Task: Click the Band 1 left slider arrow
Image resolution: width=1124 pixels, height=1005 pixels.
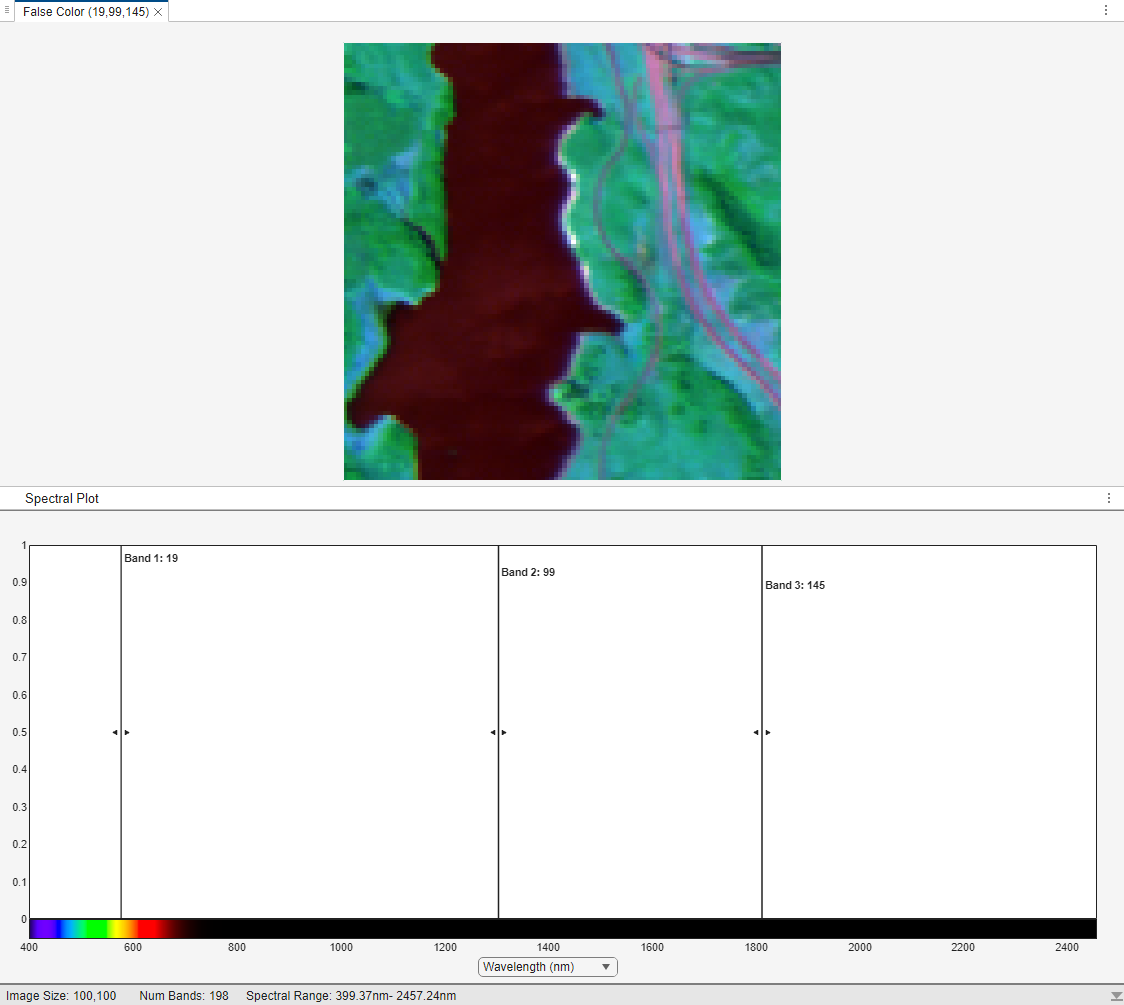Action: [x=114, y=733]
